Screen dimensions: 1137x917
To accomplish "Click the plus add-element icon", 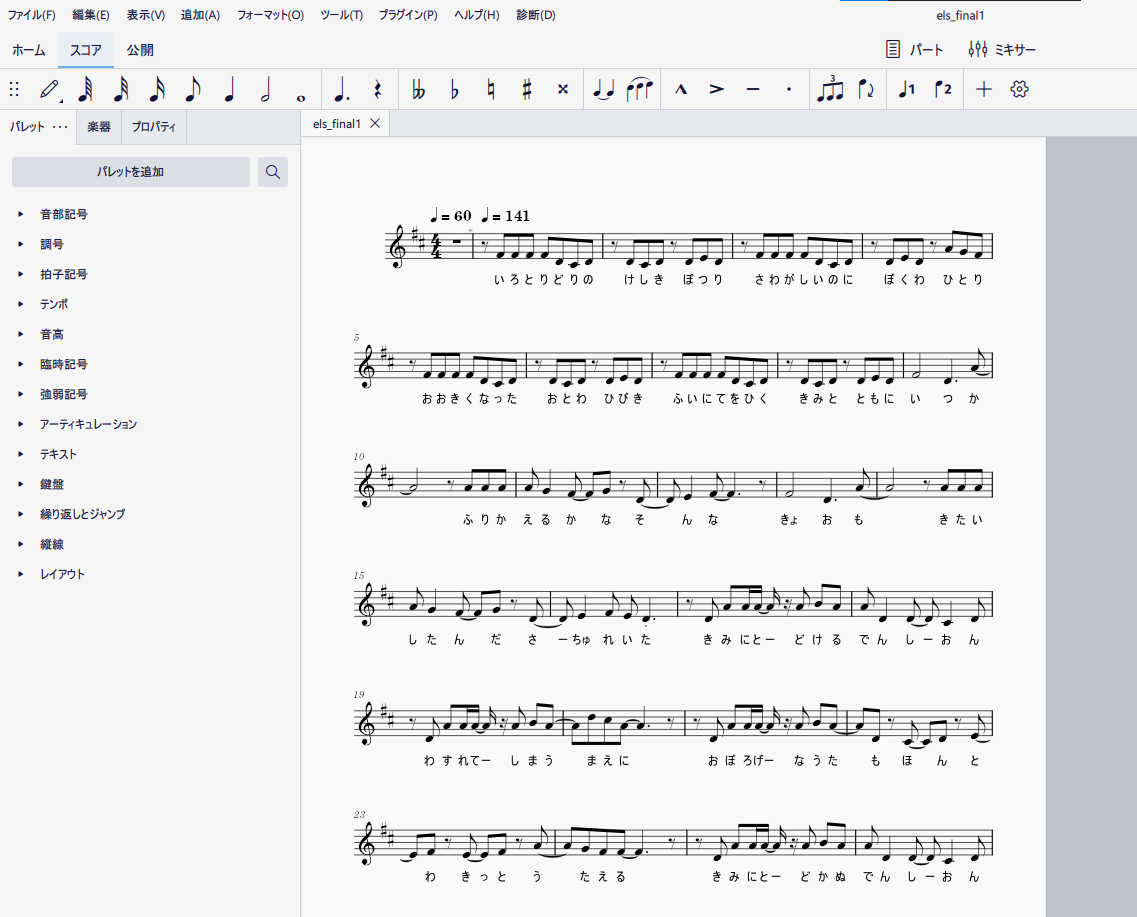I will coord(983,90).
